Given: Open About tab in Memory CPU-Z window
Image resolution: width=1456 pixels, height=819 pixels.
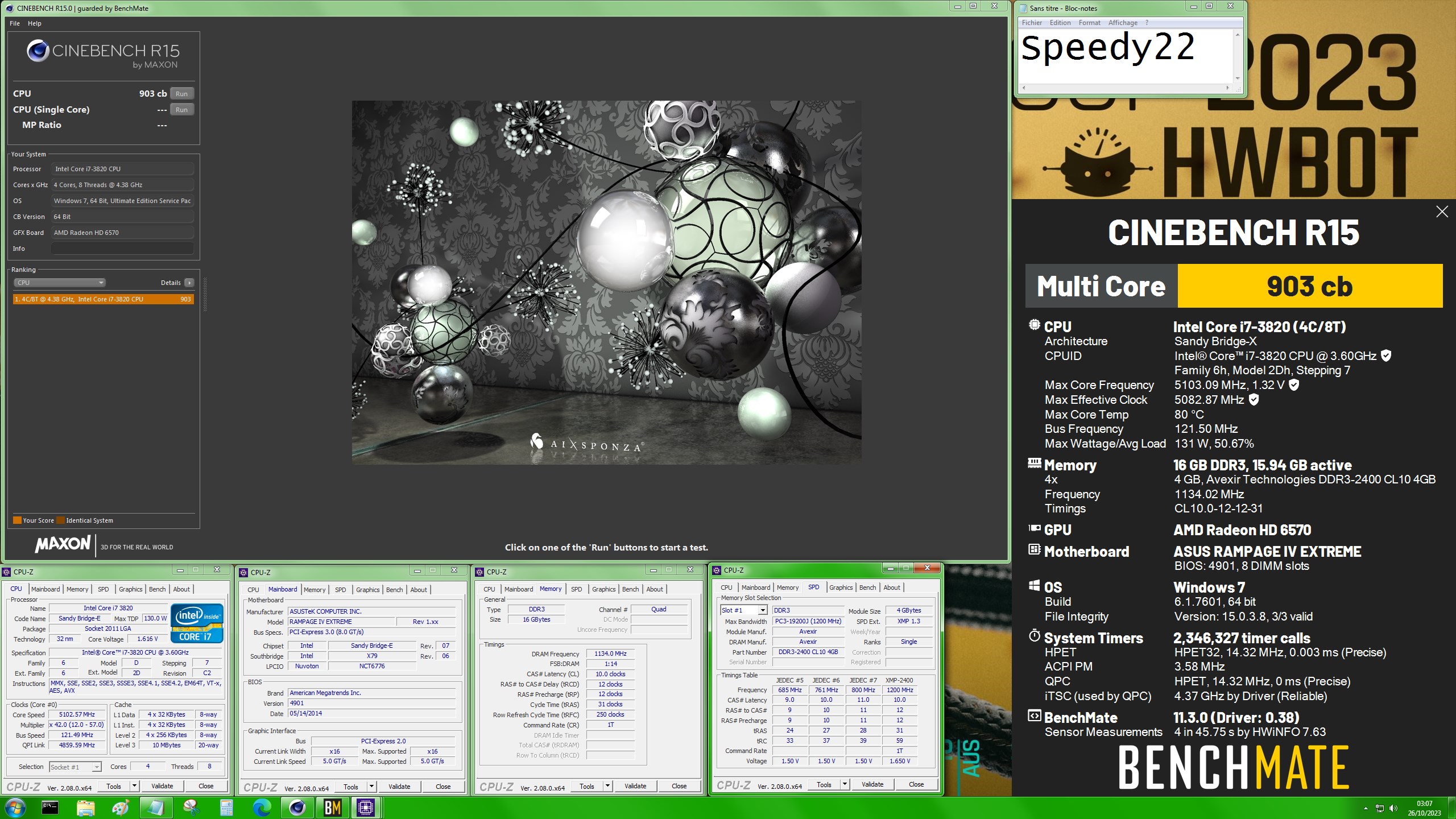Looking at the screenshot, I should pos(655,589).
